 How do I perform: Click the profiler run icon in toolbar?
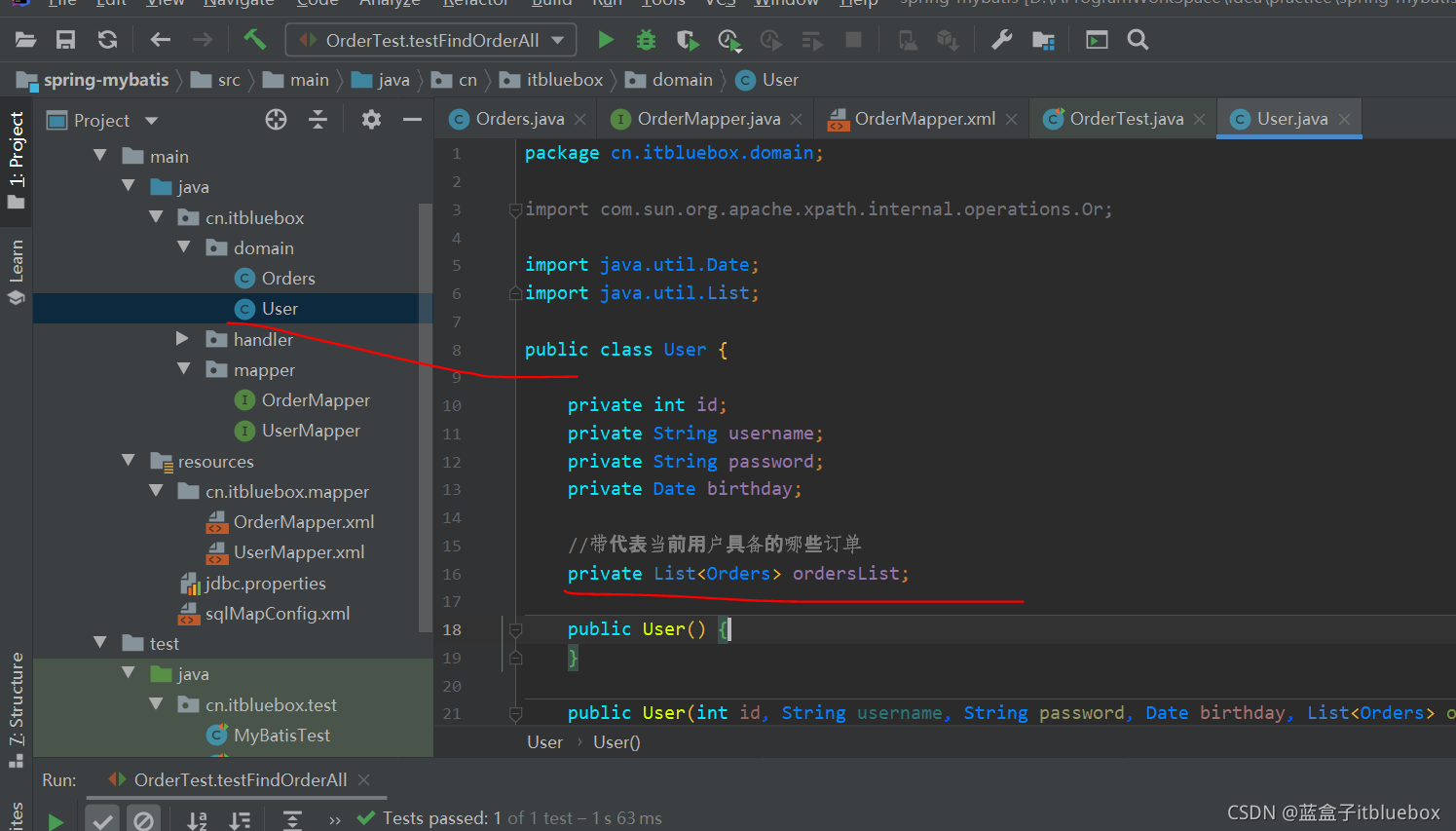[x=728, y=40]
